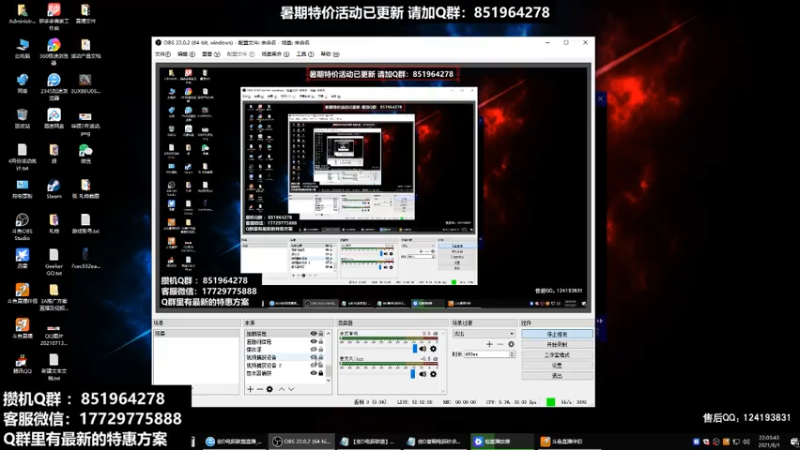Open 文件(F) File menu in OBS
Screen dimensions: 800x450
163,54
